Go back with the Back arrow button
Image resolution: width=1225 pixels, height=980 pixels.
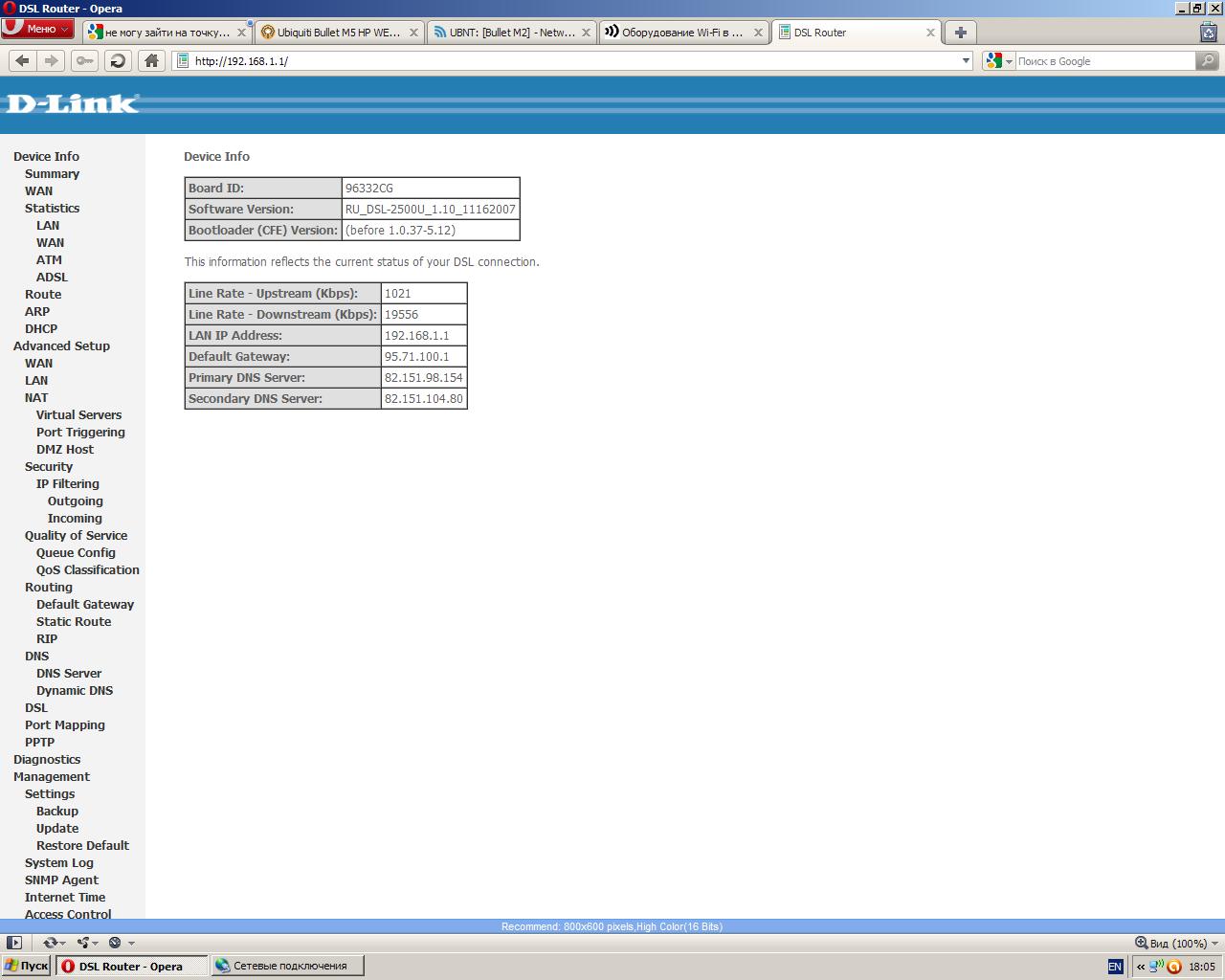pos(22,60)
